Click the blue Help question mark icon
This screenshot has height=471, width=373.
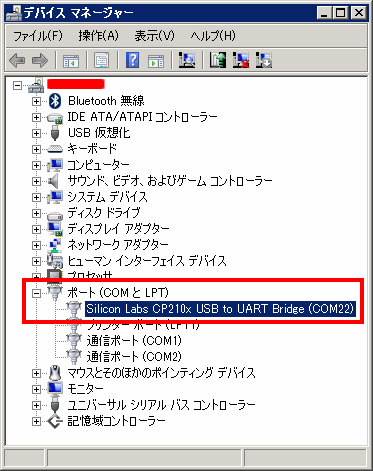pyautogui.click(x=132, y=60)
